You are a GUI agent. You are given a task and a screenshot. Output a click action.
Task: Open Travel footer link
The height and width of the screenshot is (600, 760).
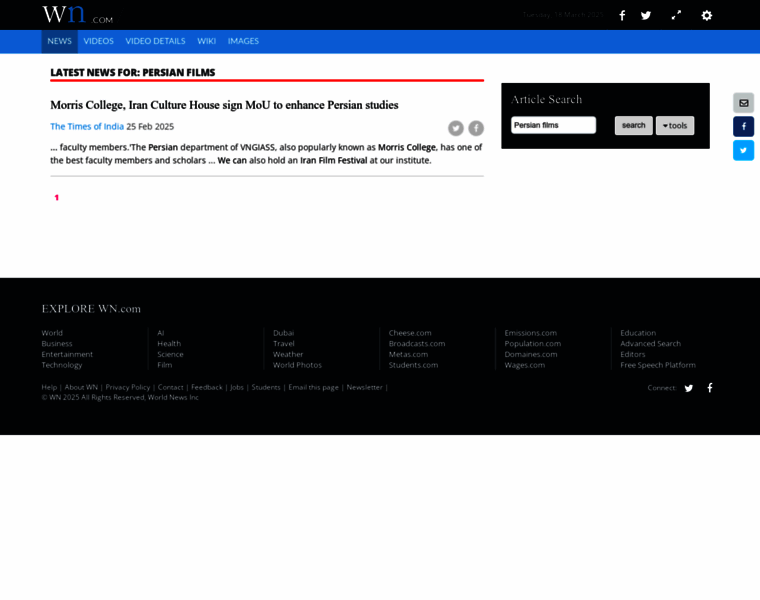point(284,344)
